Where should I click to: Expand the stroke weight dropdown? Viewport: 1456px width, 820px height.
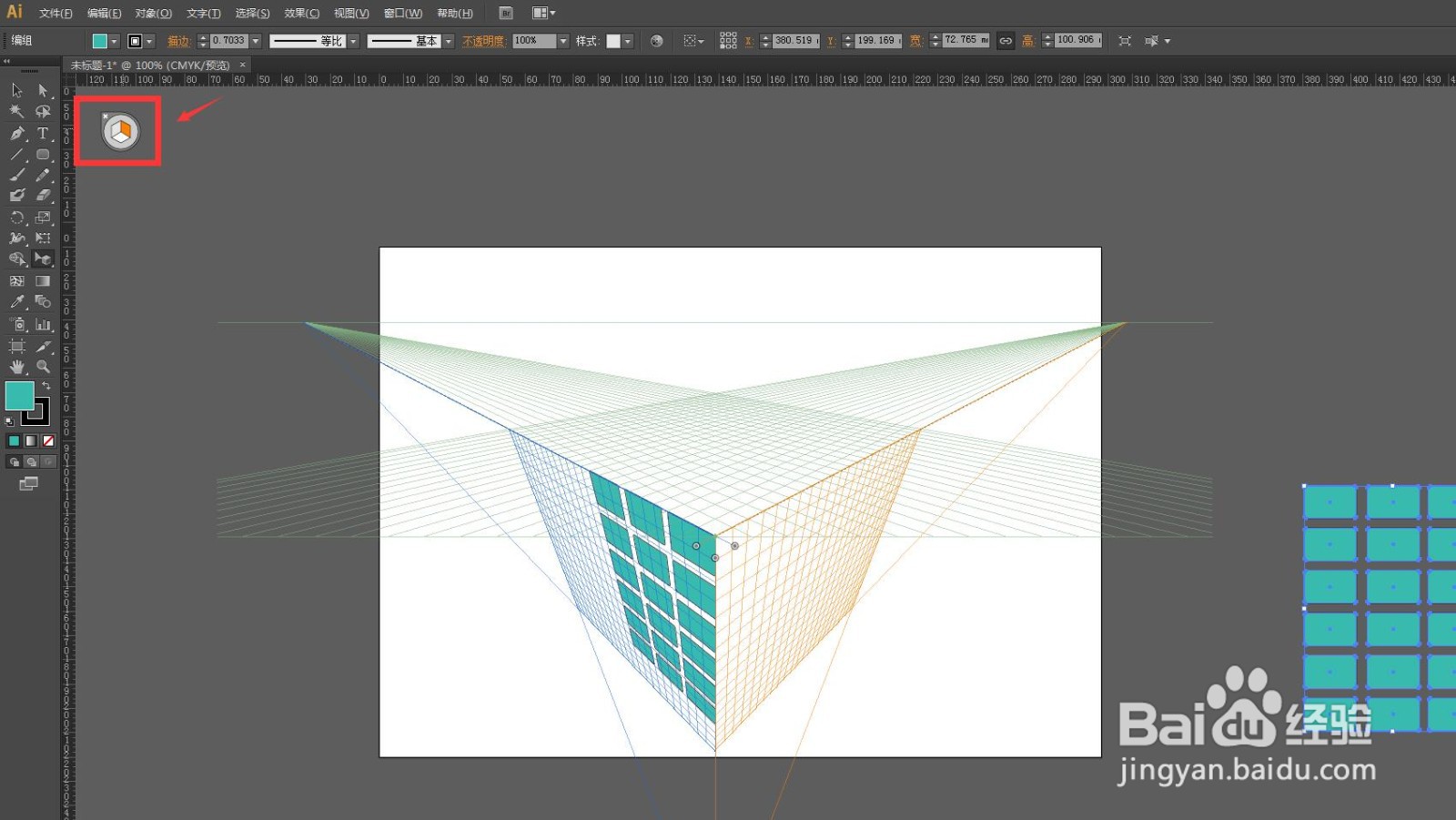coord(256,41)
